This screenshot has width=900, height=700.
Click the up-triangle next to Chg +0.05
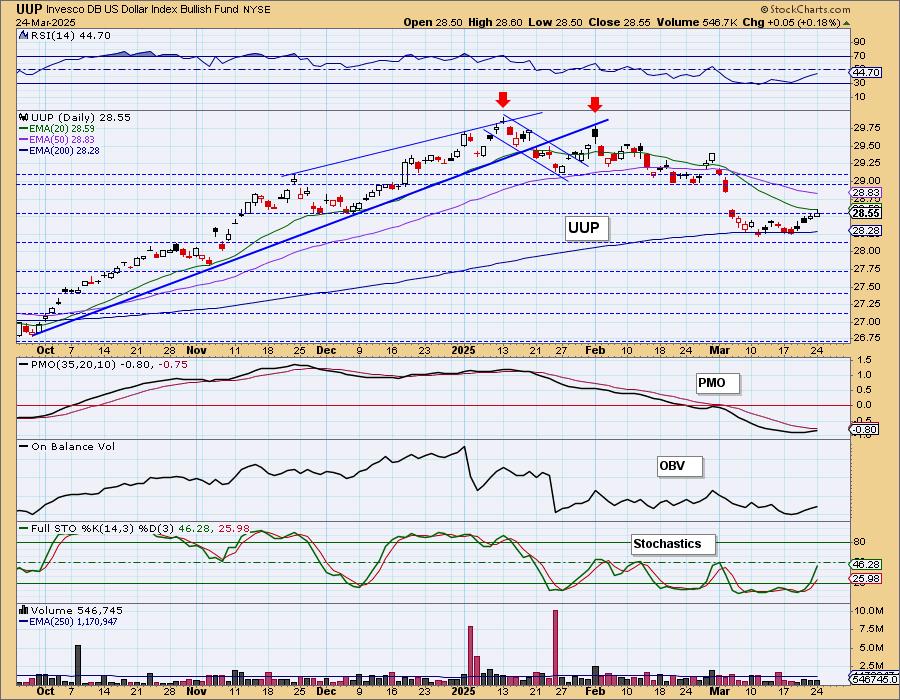pos(846,23)
